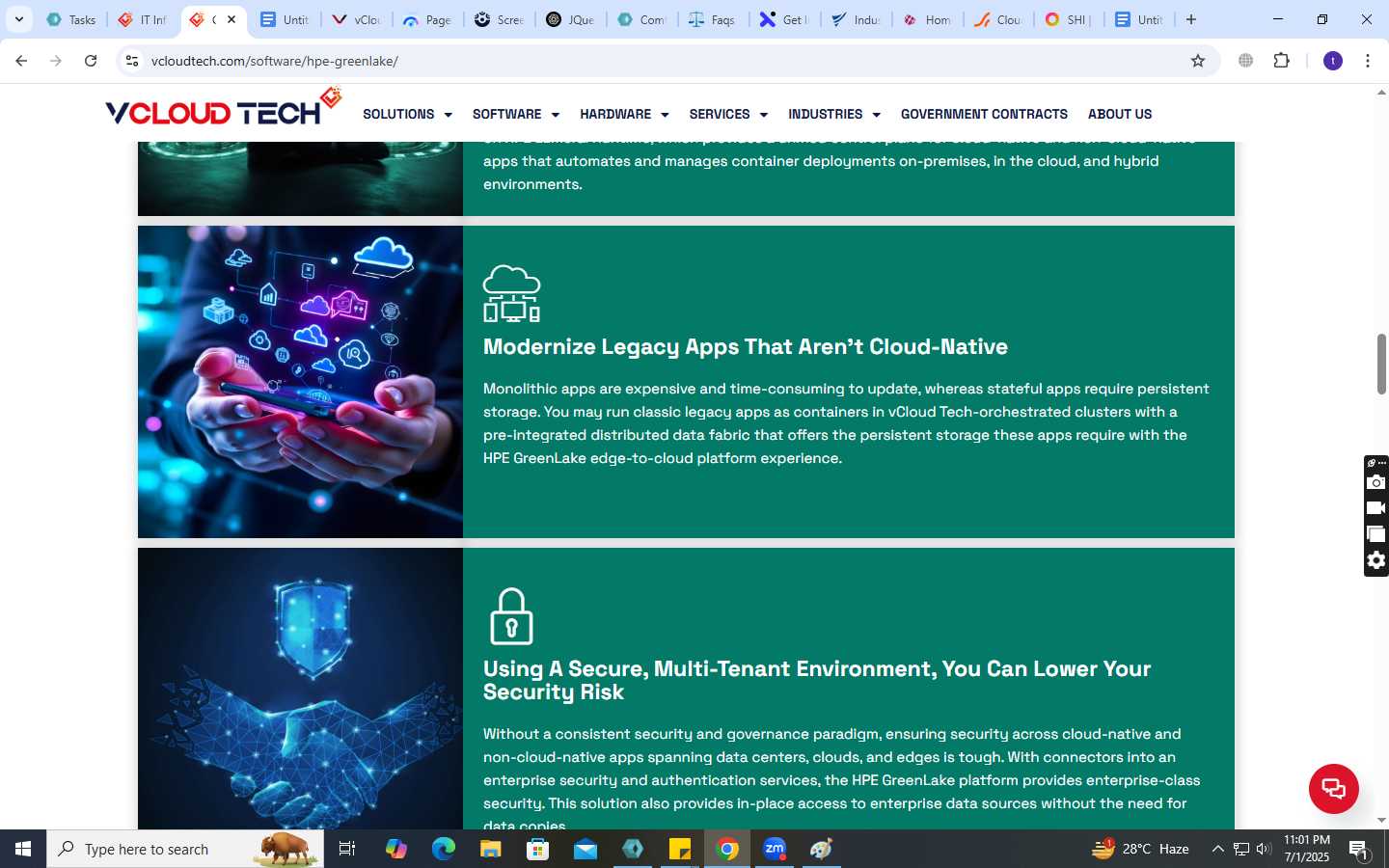The height and width of the screenshot is (868, 1389).
Task: Expand the HARDWARE menu
Action: (624, 114)
